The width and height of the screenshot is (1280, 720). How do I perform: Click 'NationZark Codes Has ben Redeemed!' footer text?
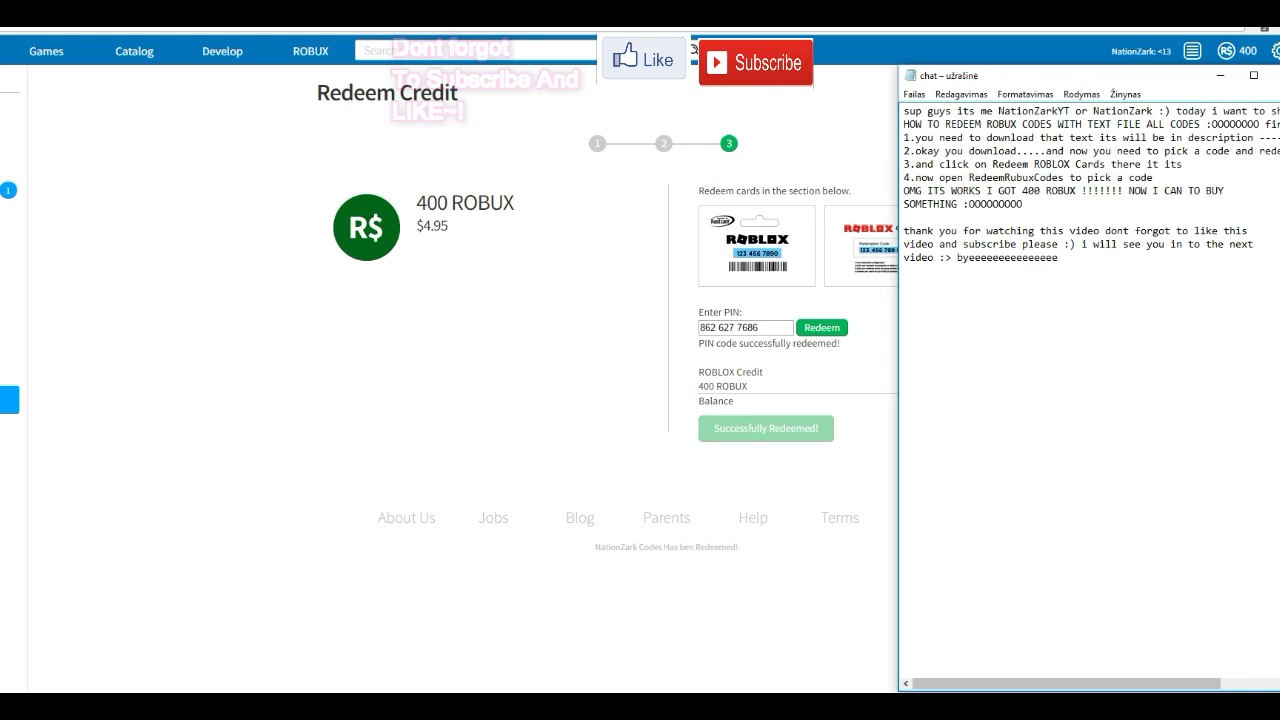click(666, 548)
